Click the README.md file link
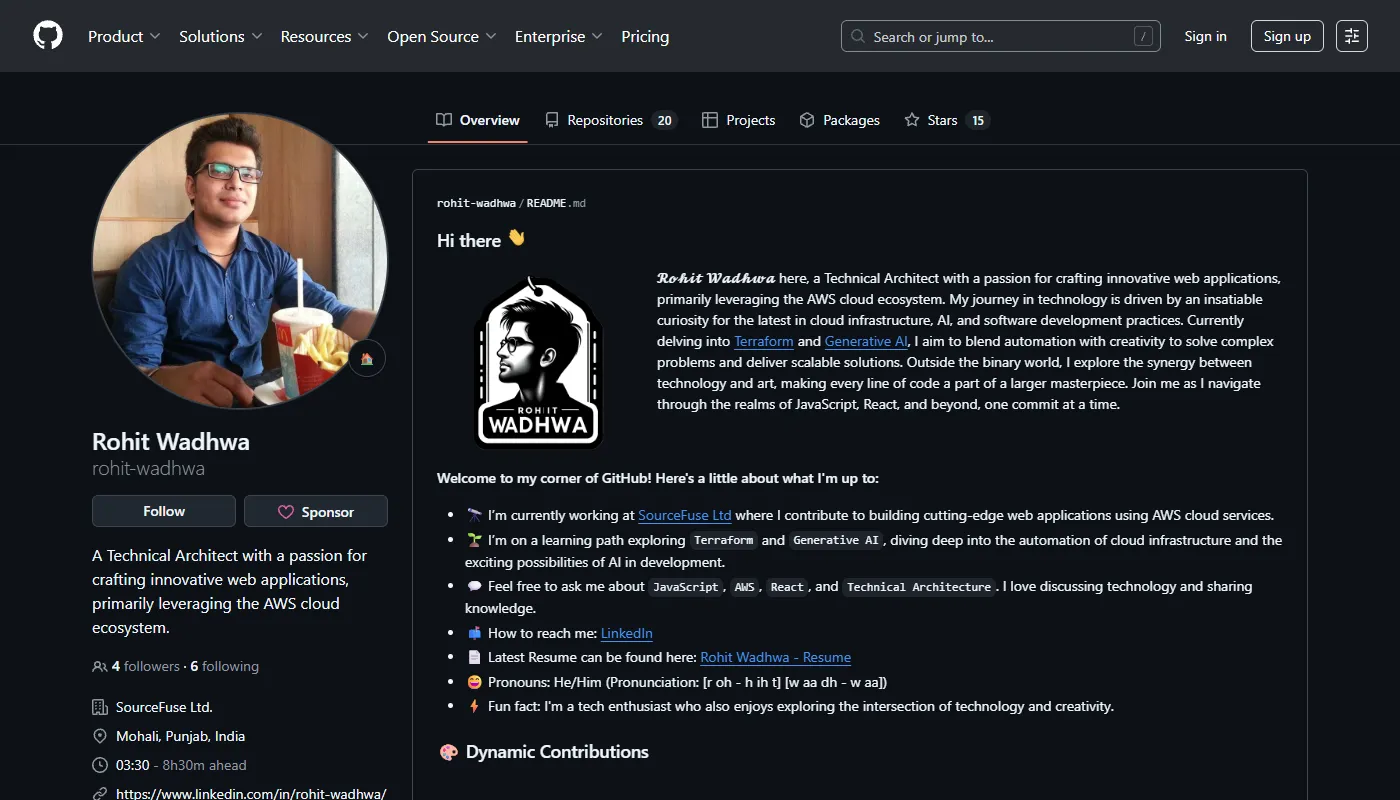This screenshot has height=800, width=1400. coord(556,203)
